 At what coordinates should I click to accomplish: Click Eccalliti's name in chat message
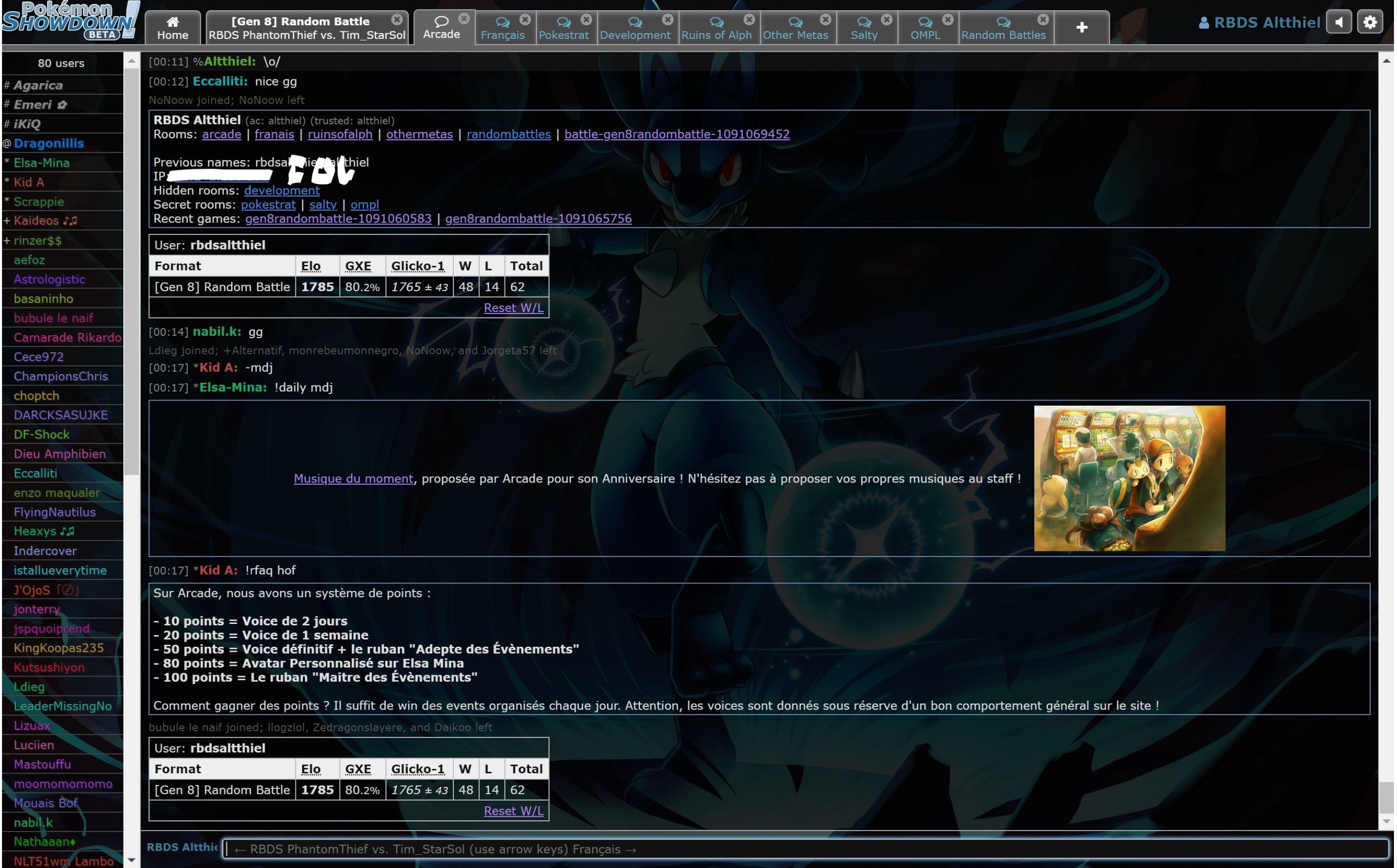tap(220, 82)
